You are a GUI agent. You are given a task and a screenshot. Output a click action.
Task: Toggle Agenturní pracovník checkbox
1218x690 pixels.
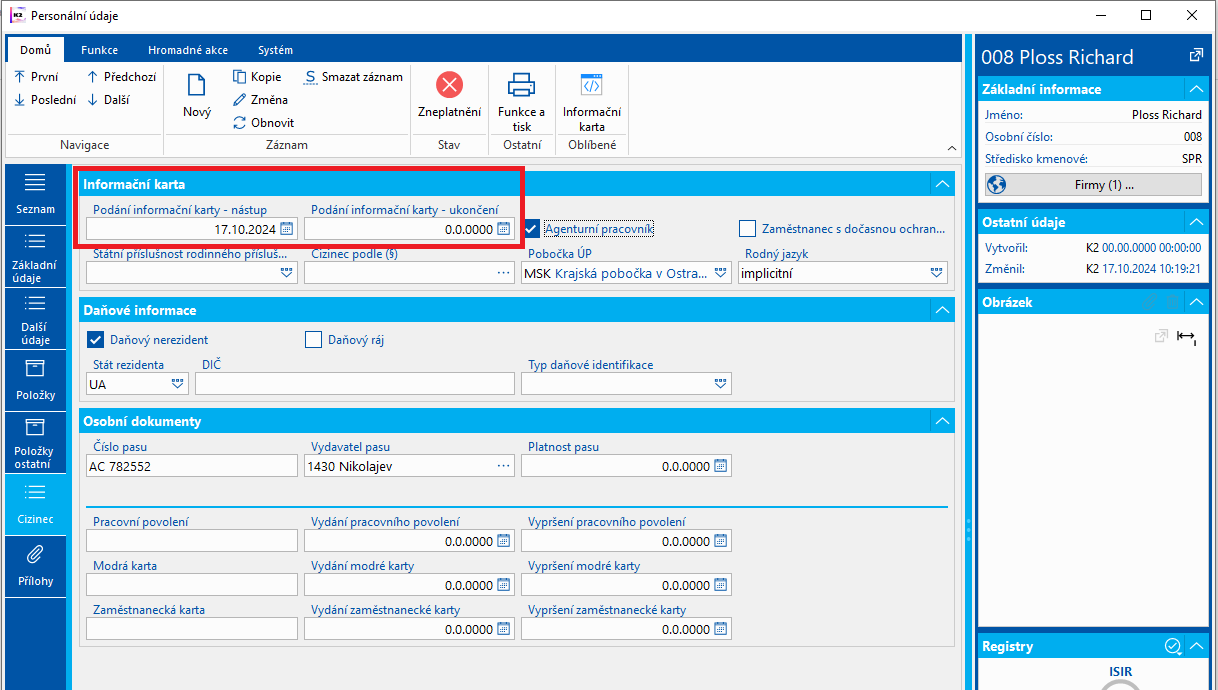(x=532, y=228)
